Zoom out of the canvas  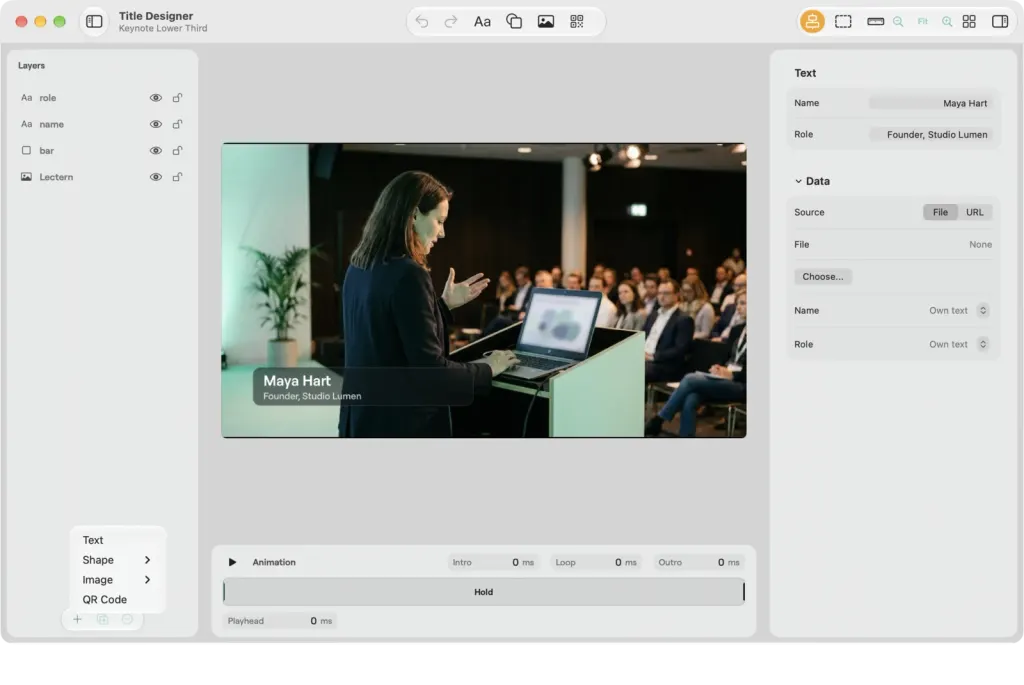(898, 22)
